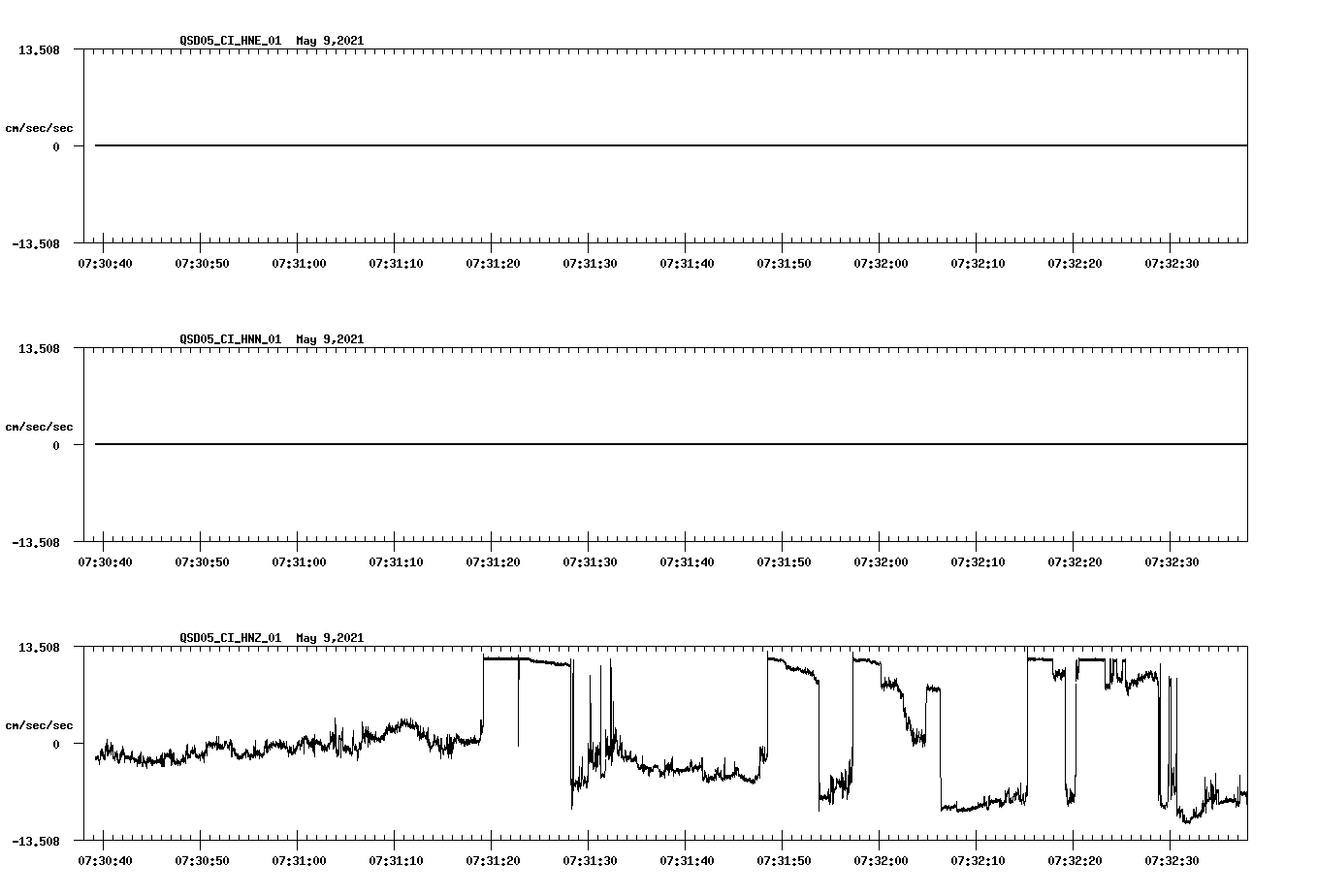Click the flat waveform trace in the HNN panel
Screen dimensions: 1317x896
(x=582, y=444)
